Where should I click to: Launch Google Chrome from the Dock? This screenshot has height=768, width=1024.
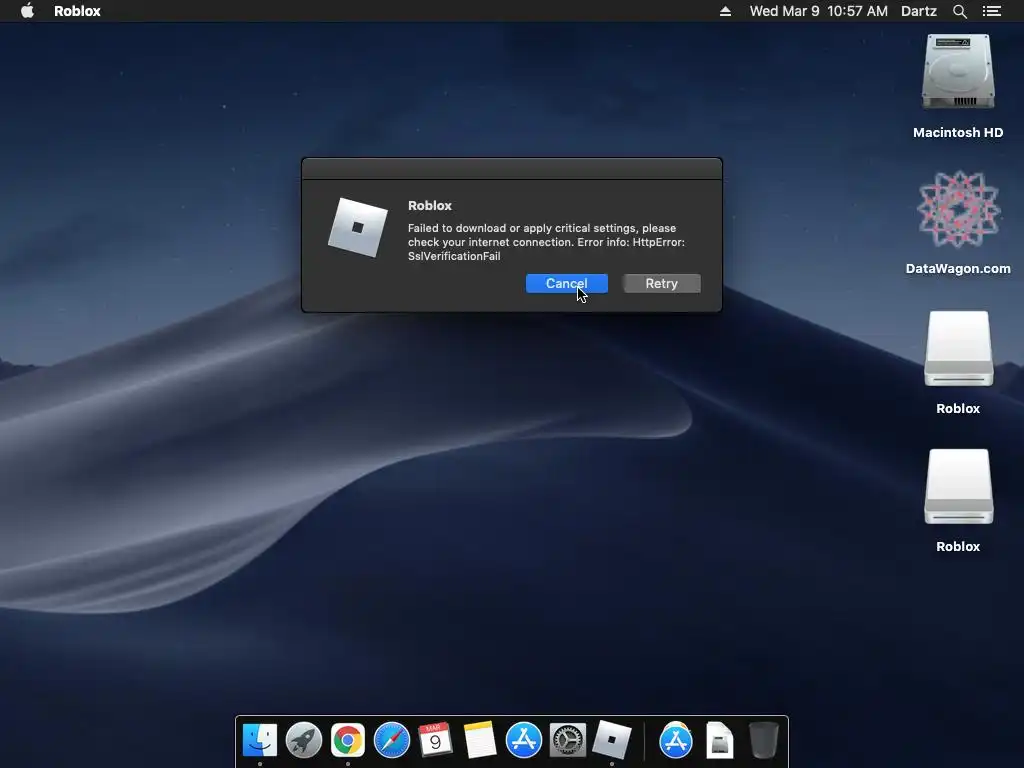(347, 740)
